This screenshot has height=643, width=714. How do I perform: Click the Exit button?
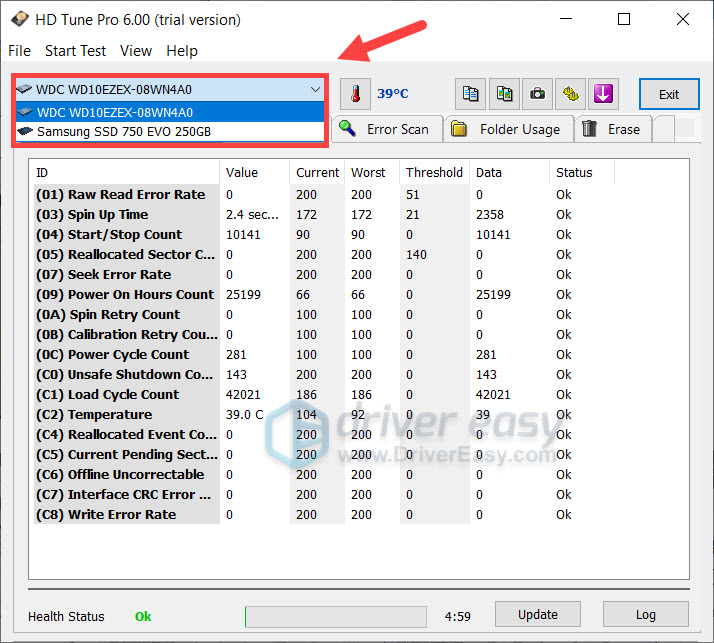(669, 94)
